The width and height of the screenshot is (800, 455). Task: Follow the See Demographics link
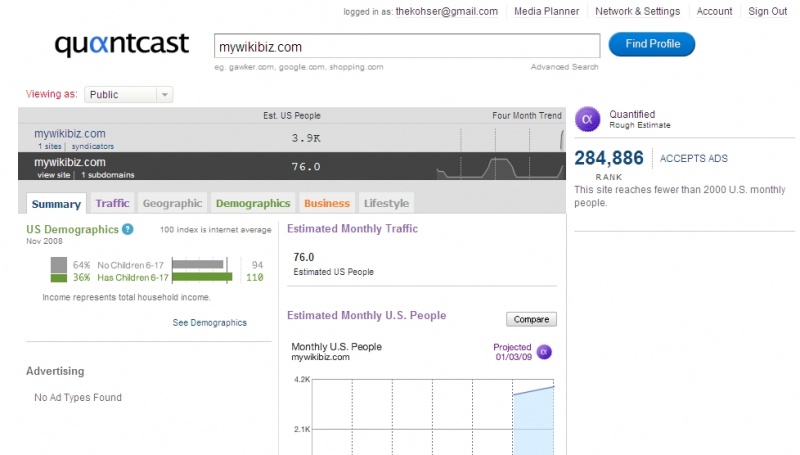point(209,323)
